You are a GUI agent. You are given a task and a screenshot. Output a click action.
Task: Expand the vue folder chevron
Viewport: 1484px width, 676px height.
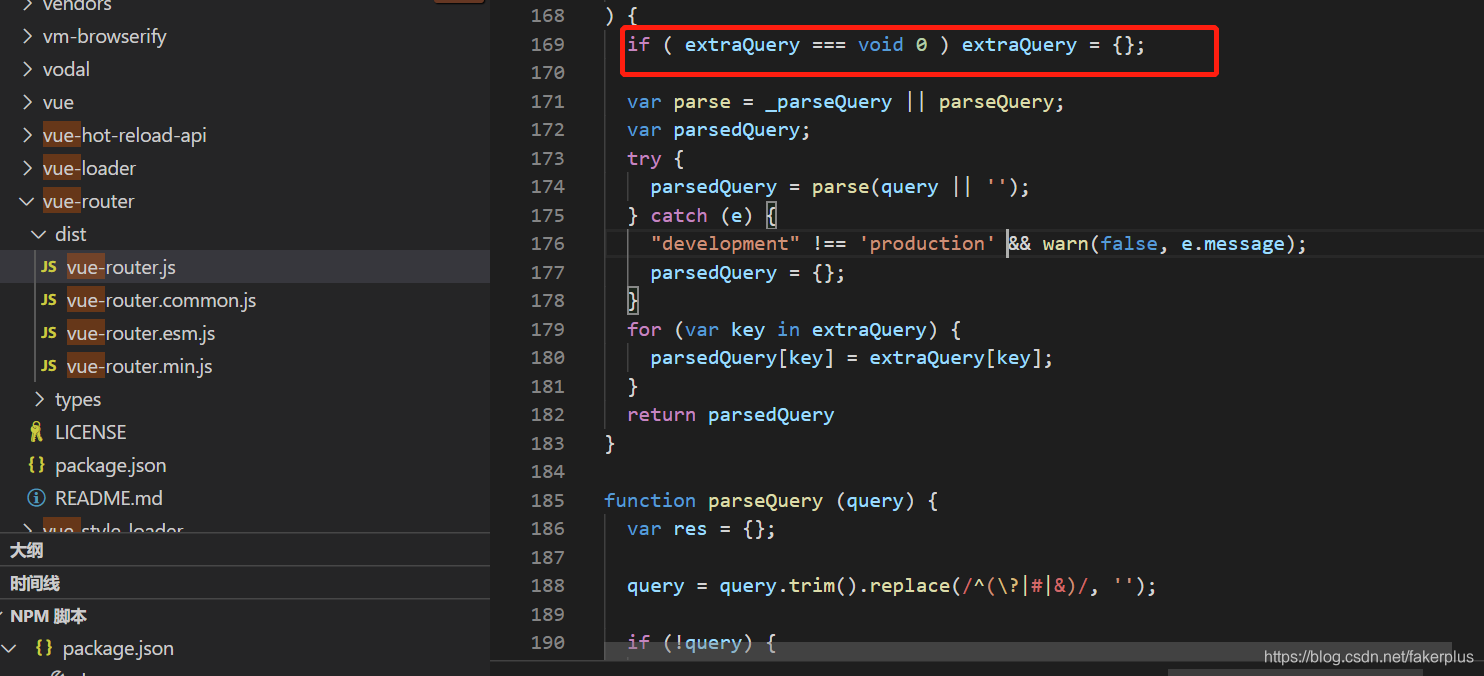click(x=27, y=103)
